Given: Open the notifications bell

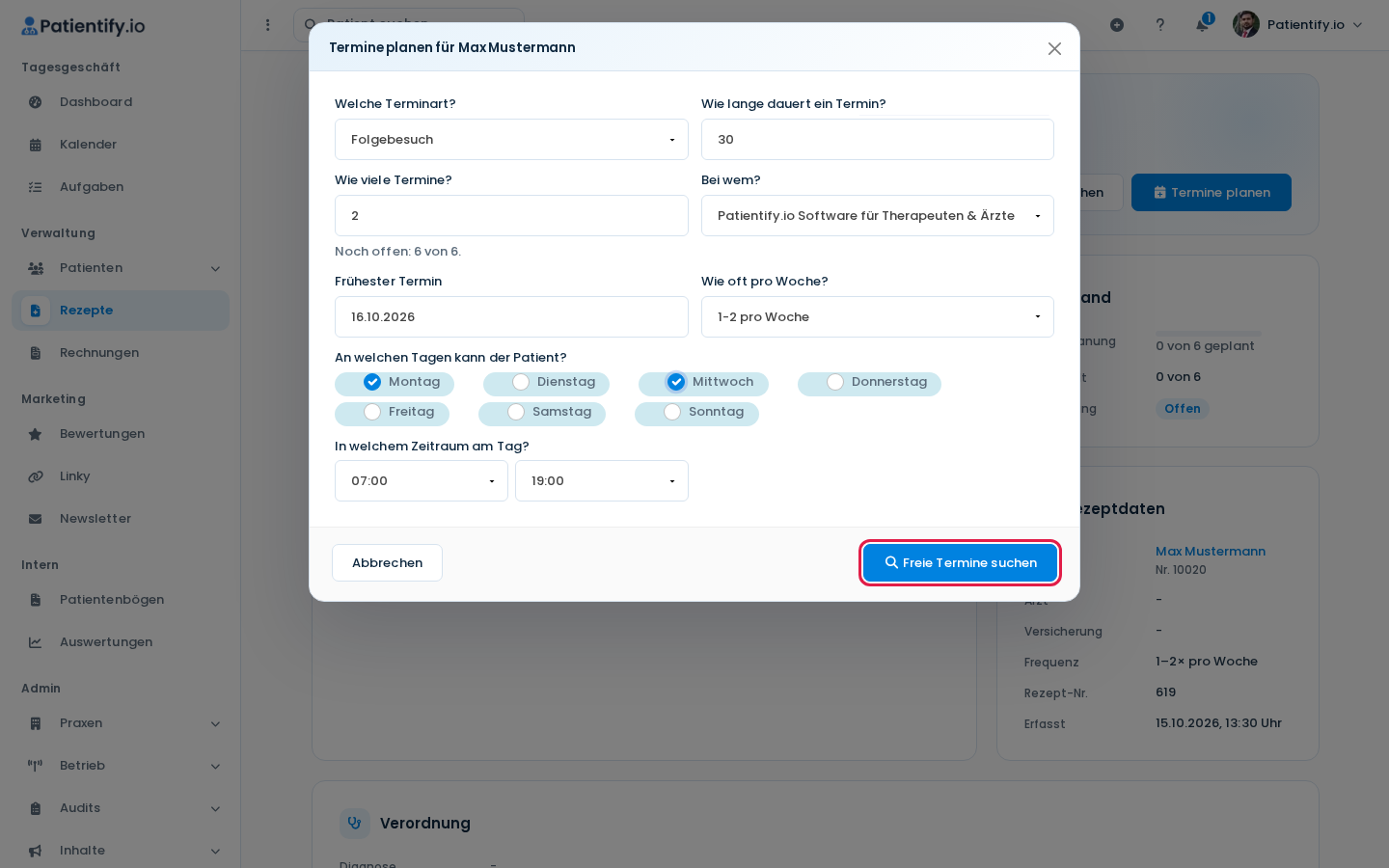Looking at the screenshot, I should click(1202, 25).
